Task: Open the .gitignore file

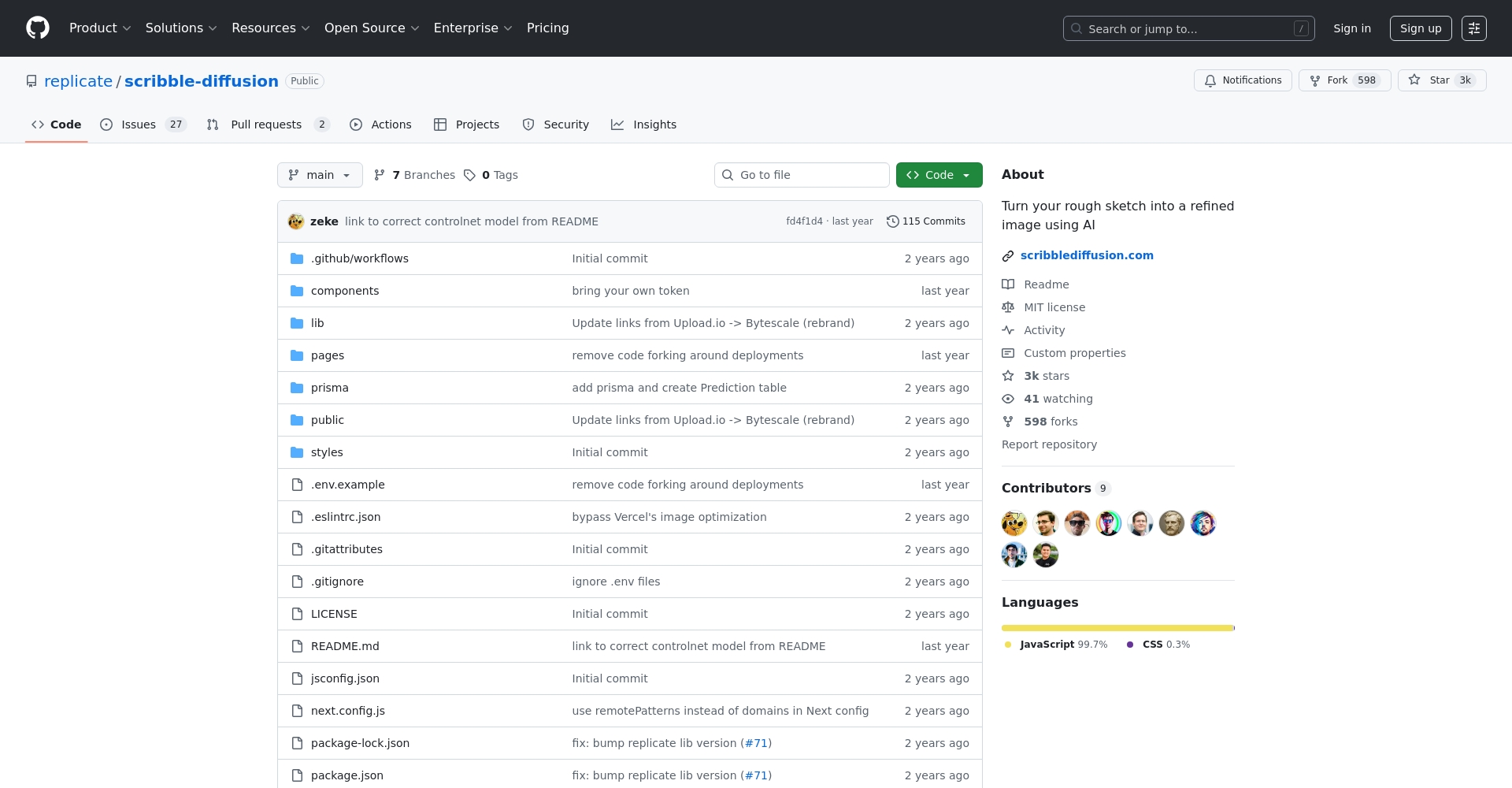Action: (x=337, y=582)
